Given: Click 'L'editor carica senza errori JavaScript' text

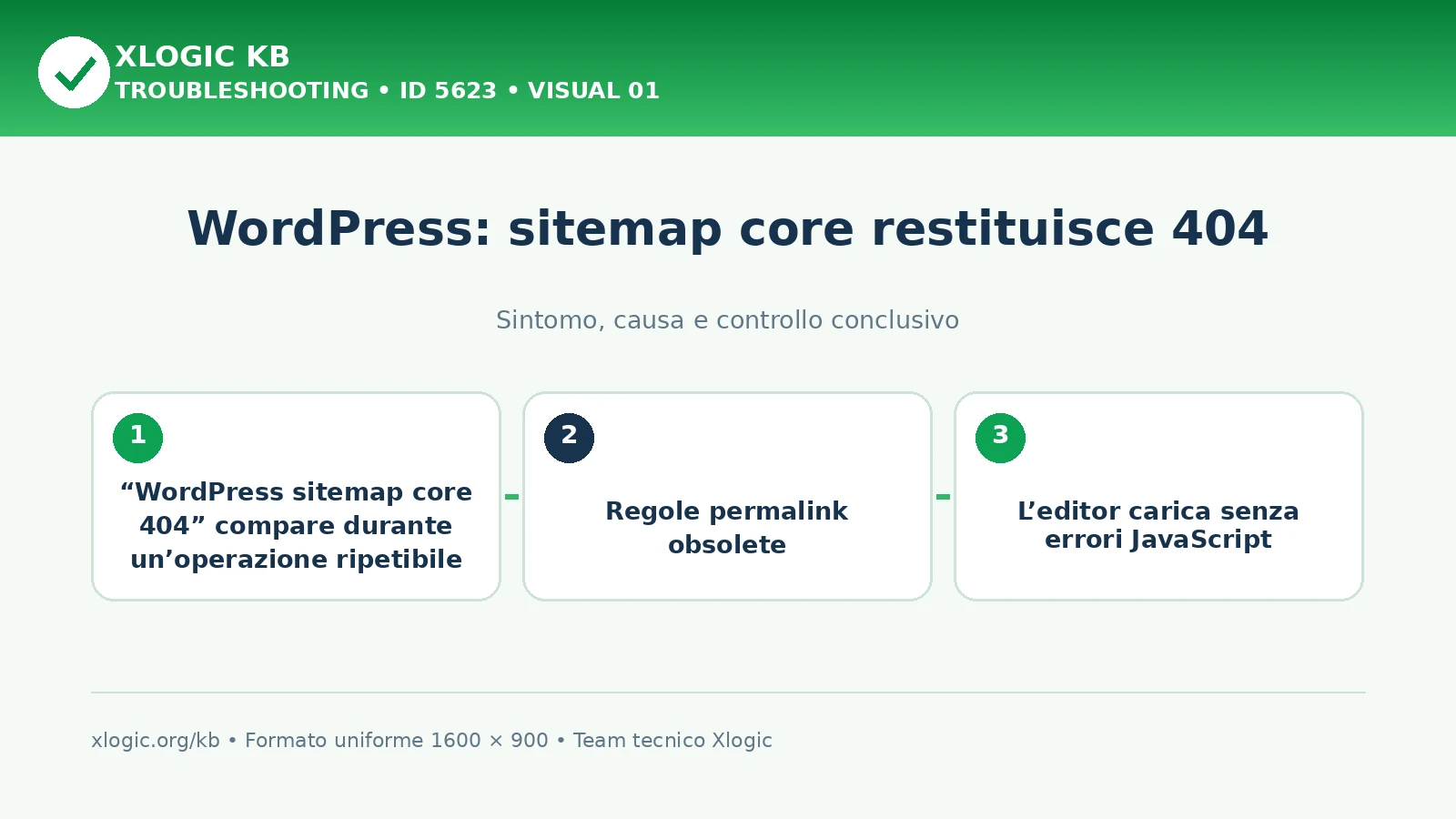Looking at the screenshot, I should point(1158,525).
